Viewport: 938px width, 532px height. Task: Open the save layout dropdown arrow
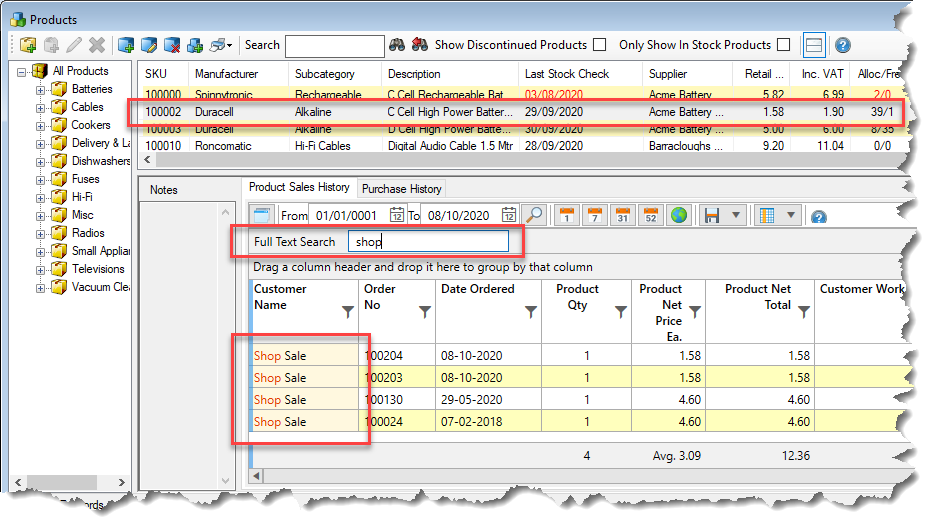[x=736, y=215]
